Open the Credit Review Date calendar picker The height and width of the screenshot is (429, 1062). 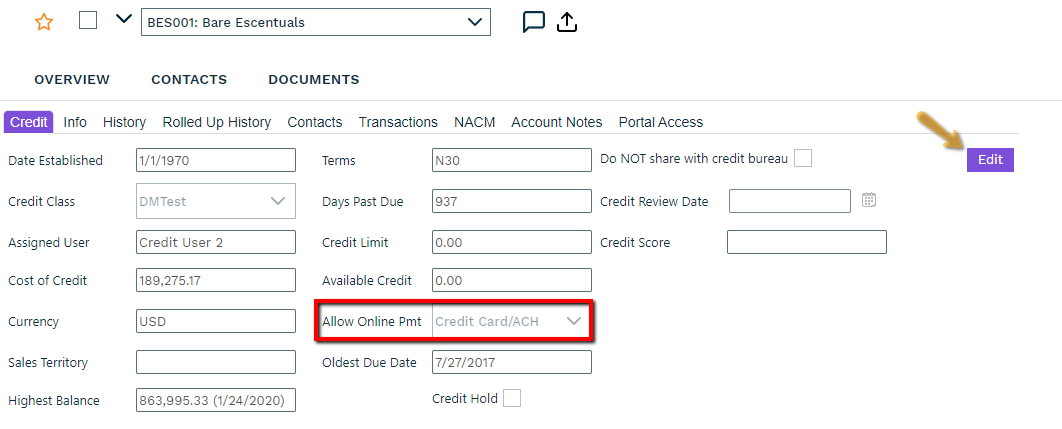[869, 201]
